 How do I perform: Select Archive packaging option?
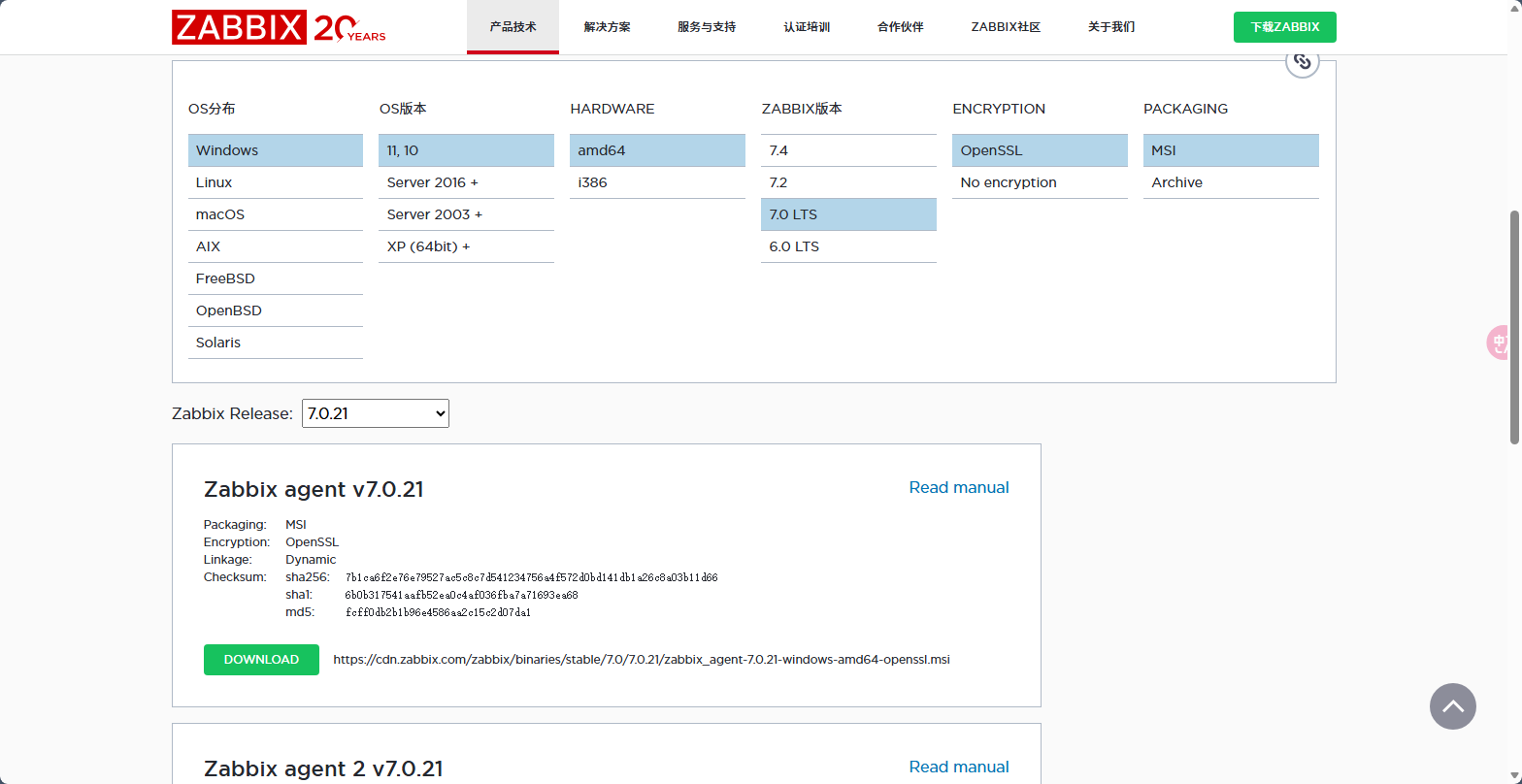(1230, 182)
